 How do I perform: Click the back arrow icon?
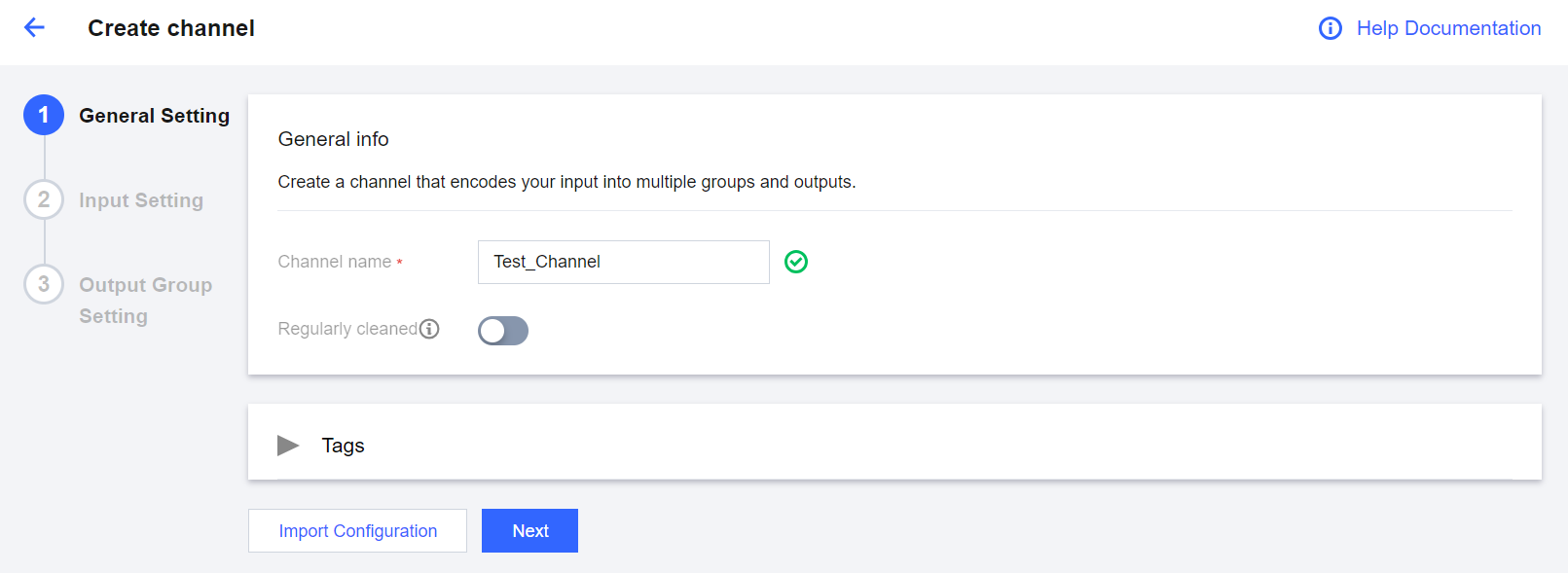coord(34,28)
